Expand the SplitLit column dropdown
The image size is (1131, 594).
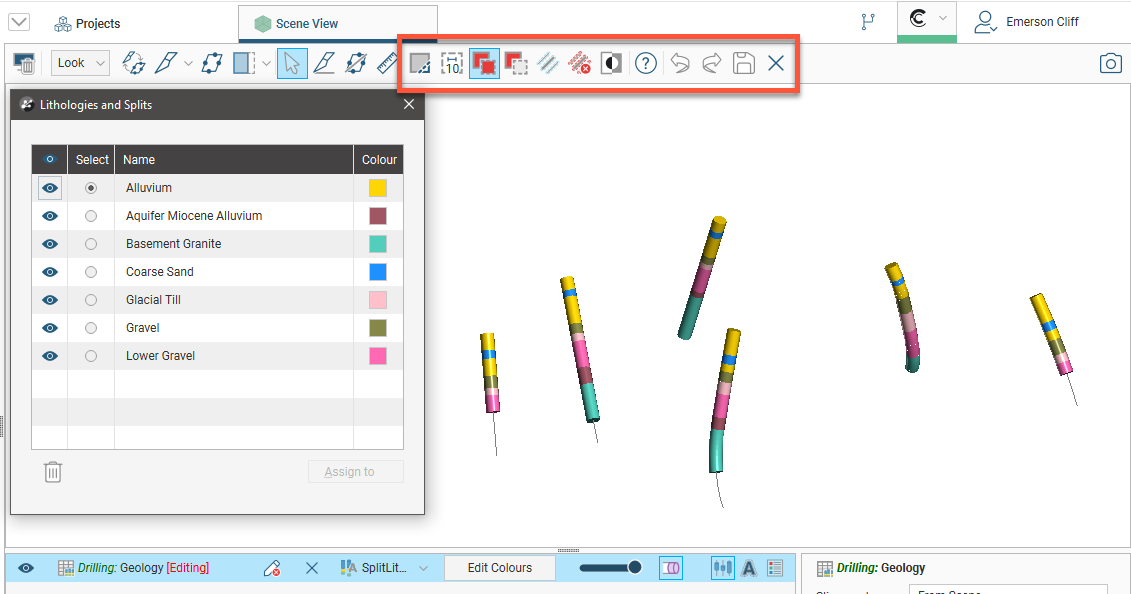(x=423, y=568)
